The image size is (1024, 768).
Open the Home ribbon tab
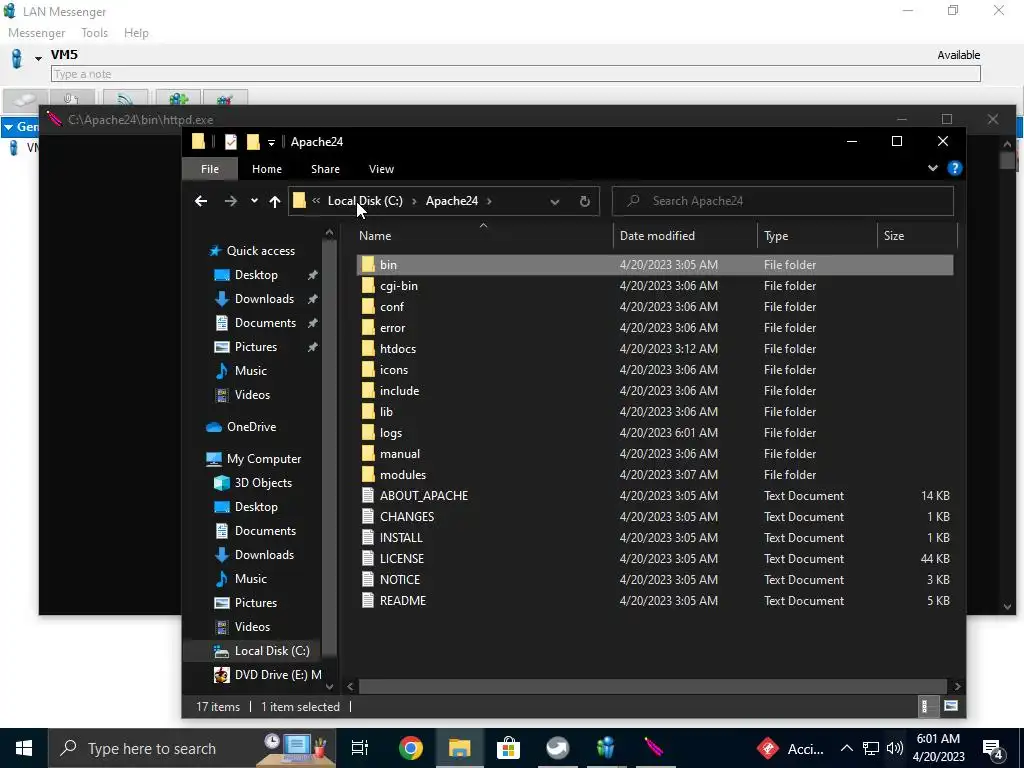point(267,169)
